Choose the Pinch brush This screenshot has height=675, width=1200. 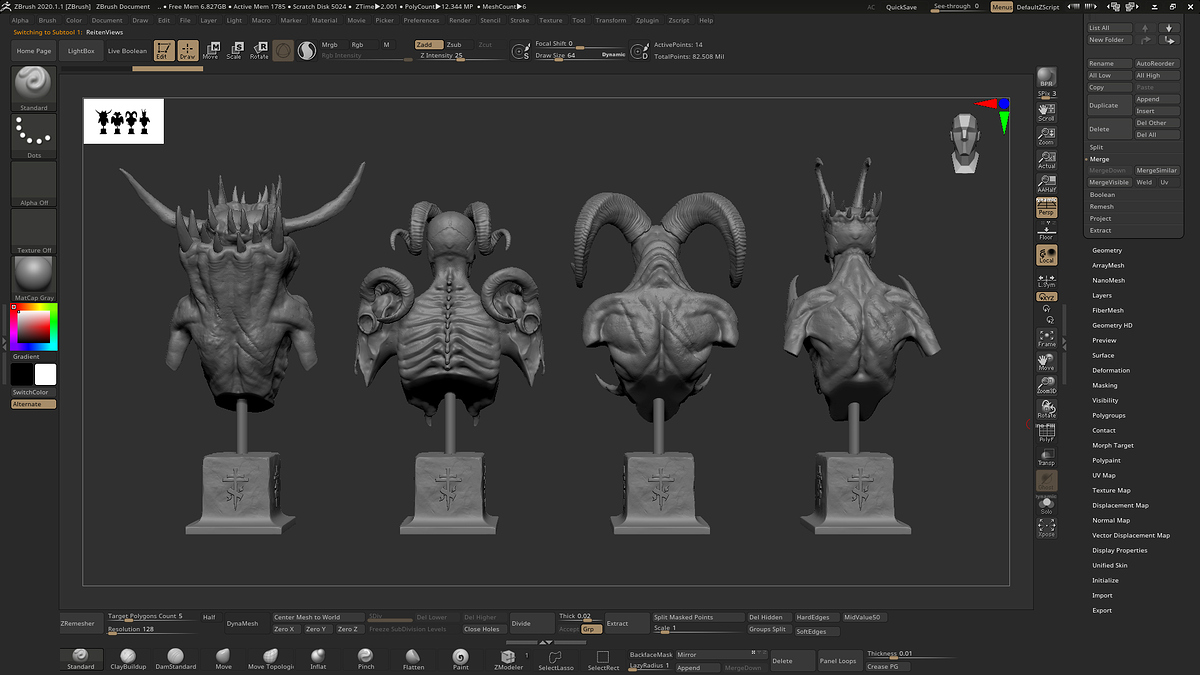pos(366,658)
